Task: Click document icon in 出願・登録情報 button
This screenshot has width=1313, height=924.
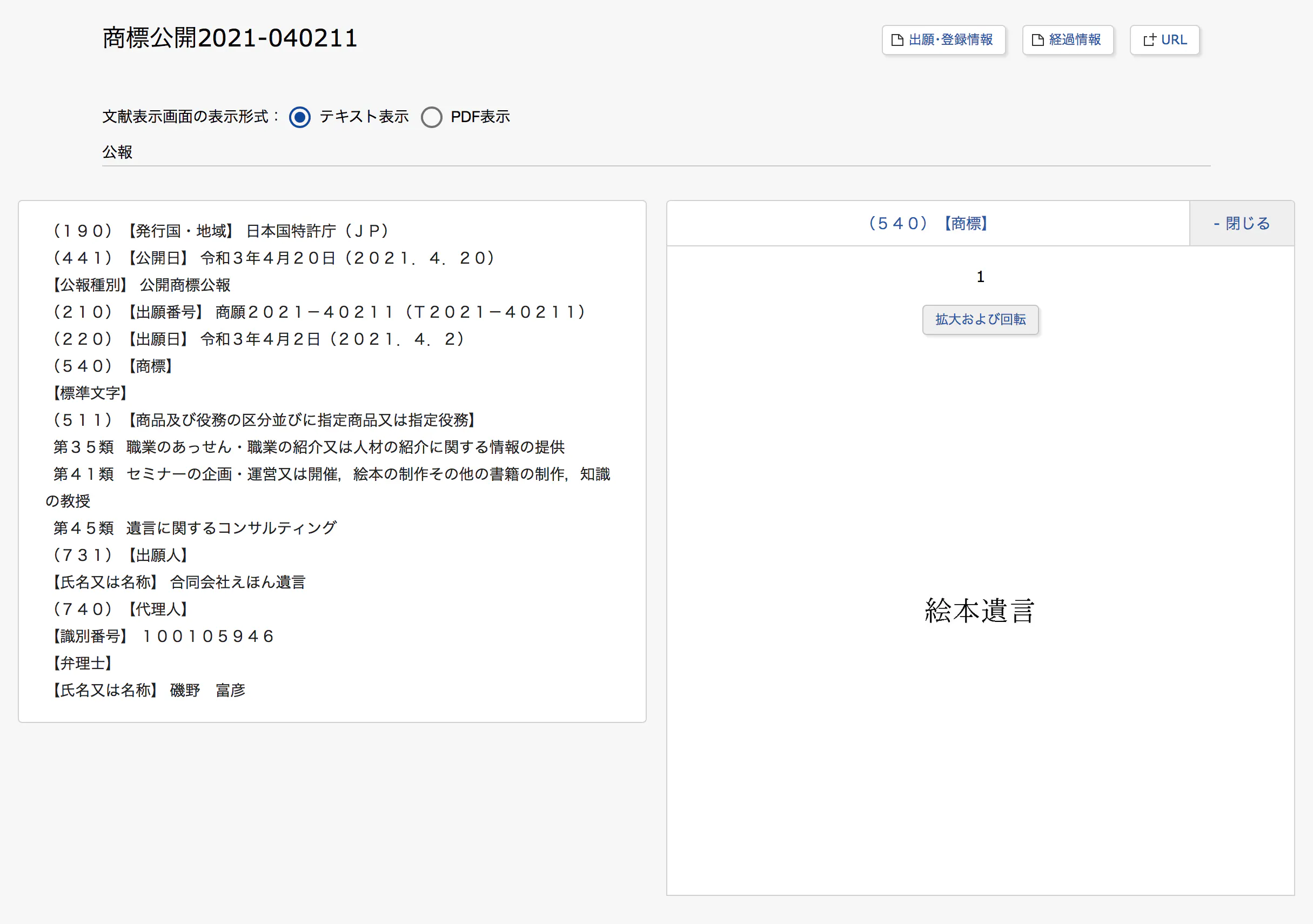Action: tap(897, 40)
